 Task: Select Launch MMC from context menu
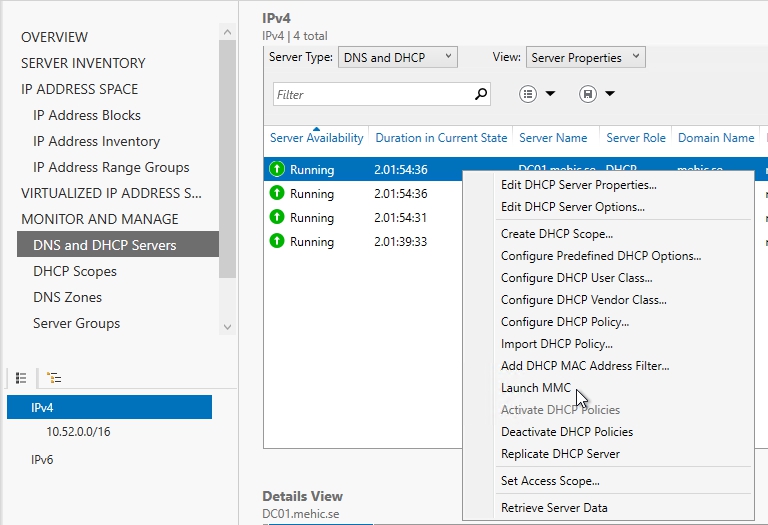point(536,388)
